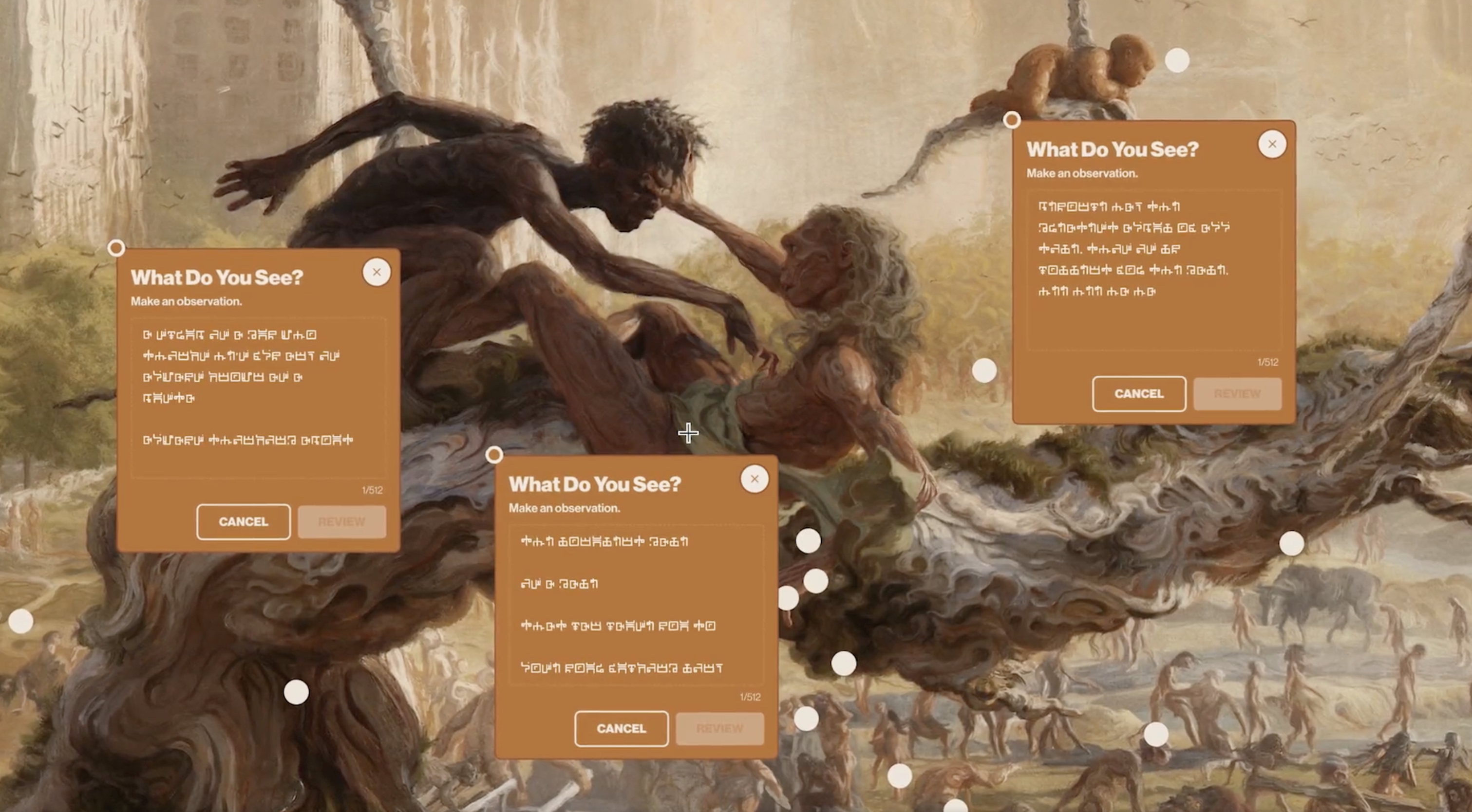Click Review in the left observation panel
This screenshot has height=812, width=1472.
[x=342, y=521]
